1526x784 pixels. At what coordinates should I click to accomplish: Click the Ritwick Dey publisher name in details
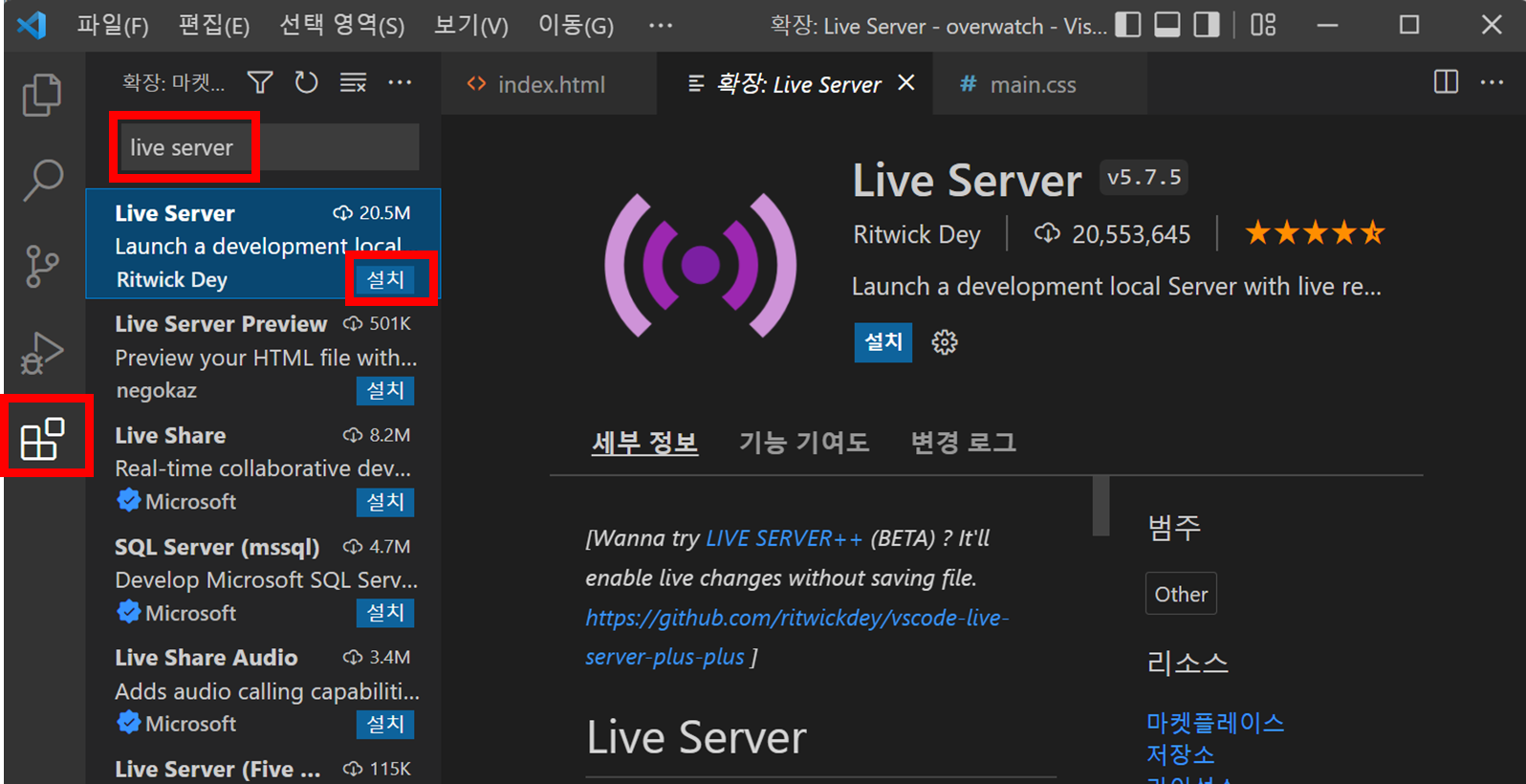tap(916, 234)
